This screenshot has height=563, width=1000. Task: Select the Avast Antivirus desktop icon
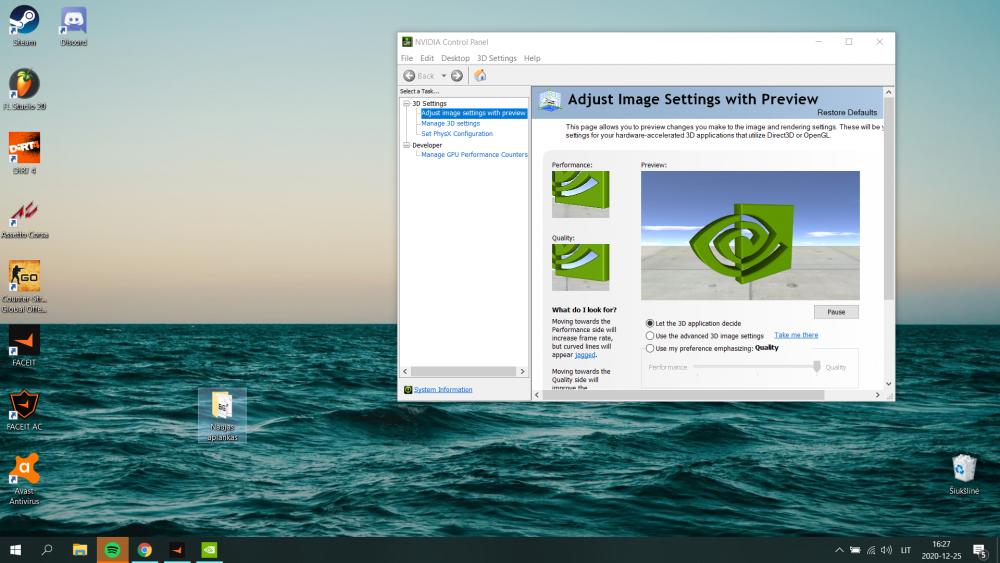24,469
